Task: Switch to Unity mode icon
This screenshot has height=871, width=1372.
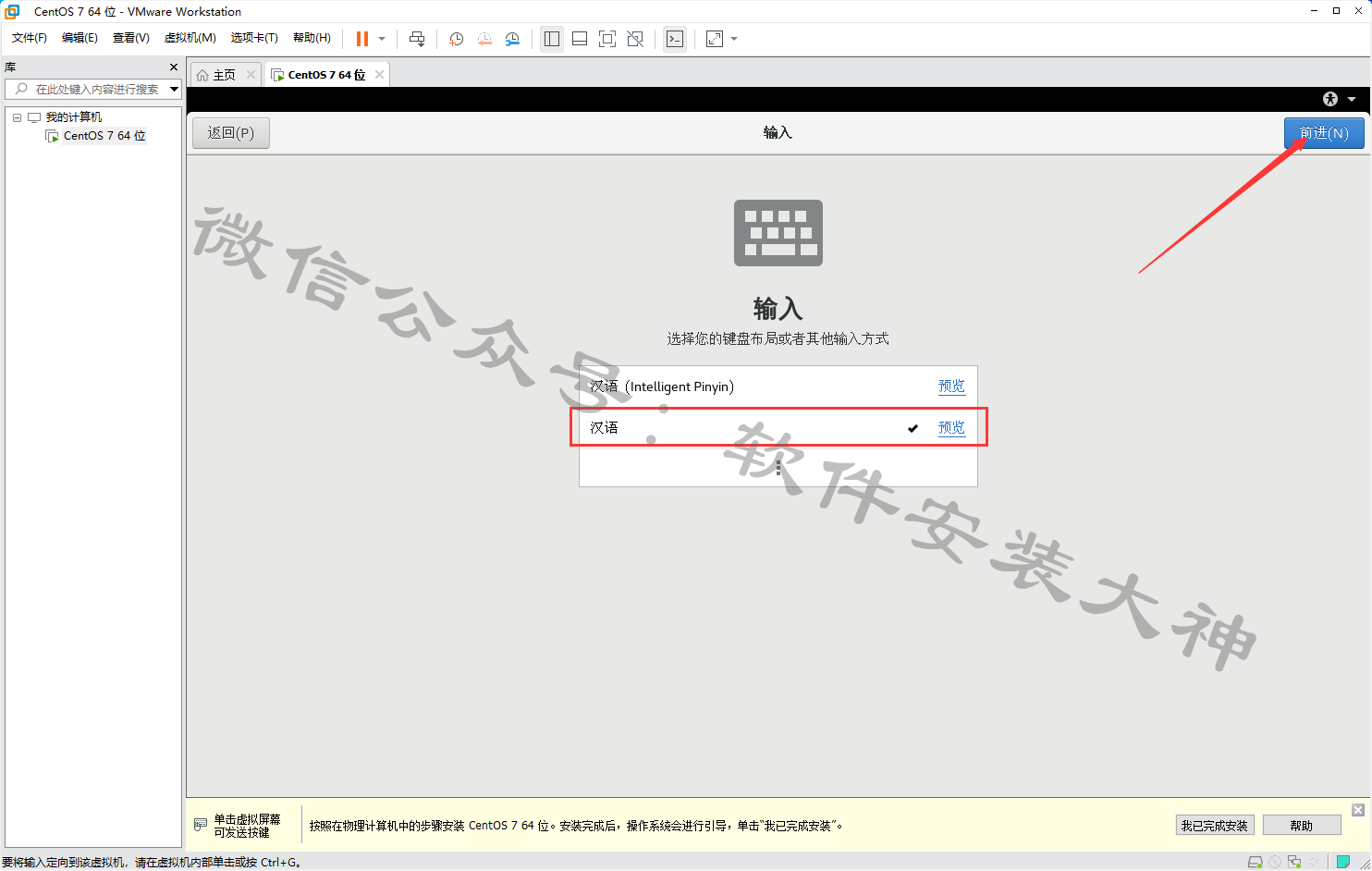Action: [x=635, y=39]
